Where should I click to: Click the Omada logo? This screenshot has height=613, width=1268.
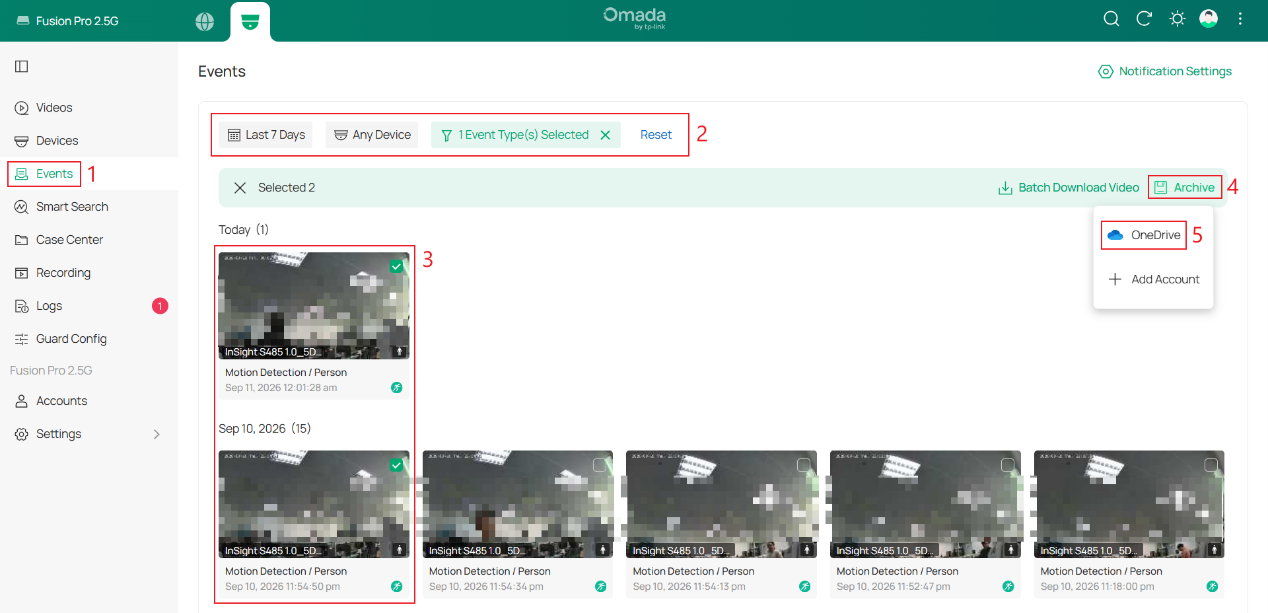pyautogui.click(x=635, y=18)
